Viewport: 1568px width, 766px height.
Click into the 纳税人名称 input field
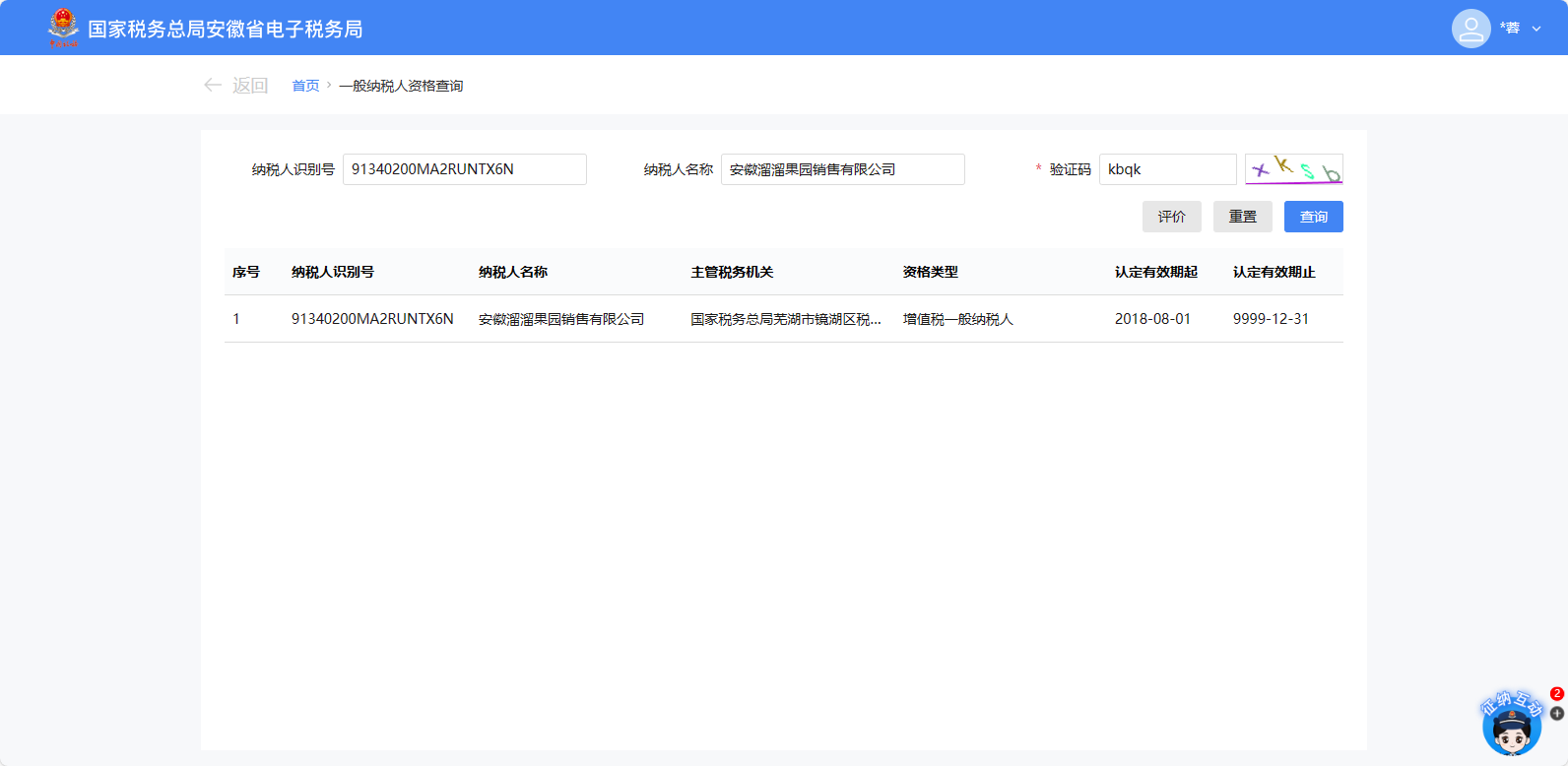842,169
